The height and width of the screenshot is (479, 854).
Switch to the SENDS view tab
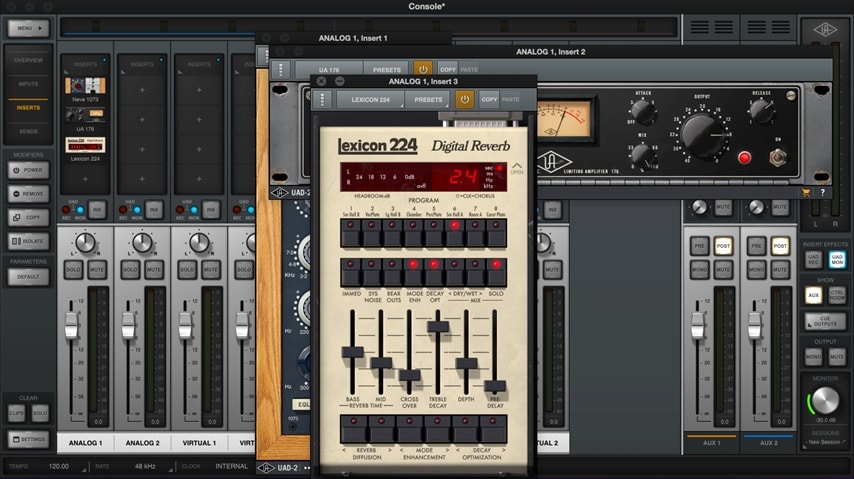tap(28, 131)
